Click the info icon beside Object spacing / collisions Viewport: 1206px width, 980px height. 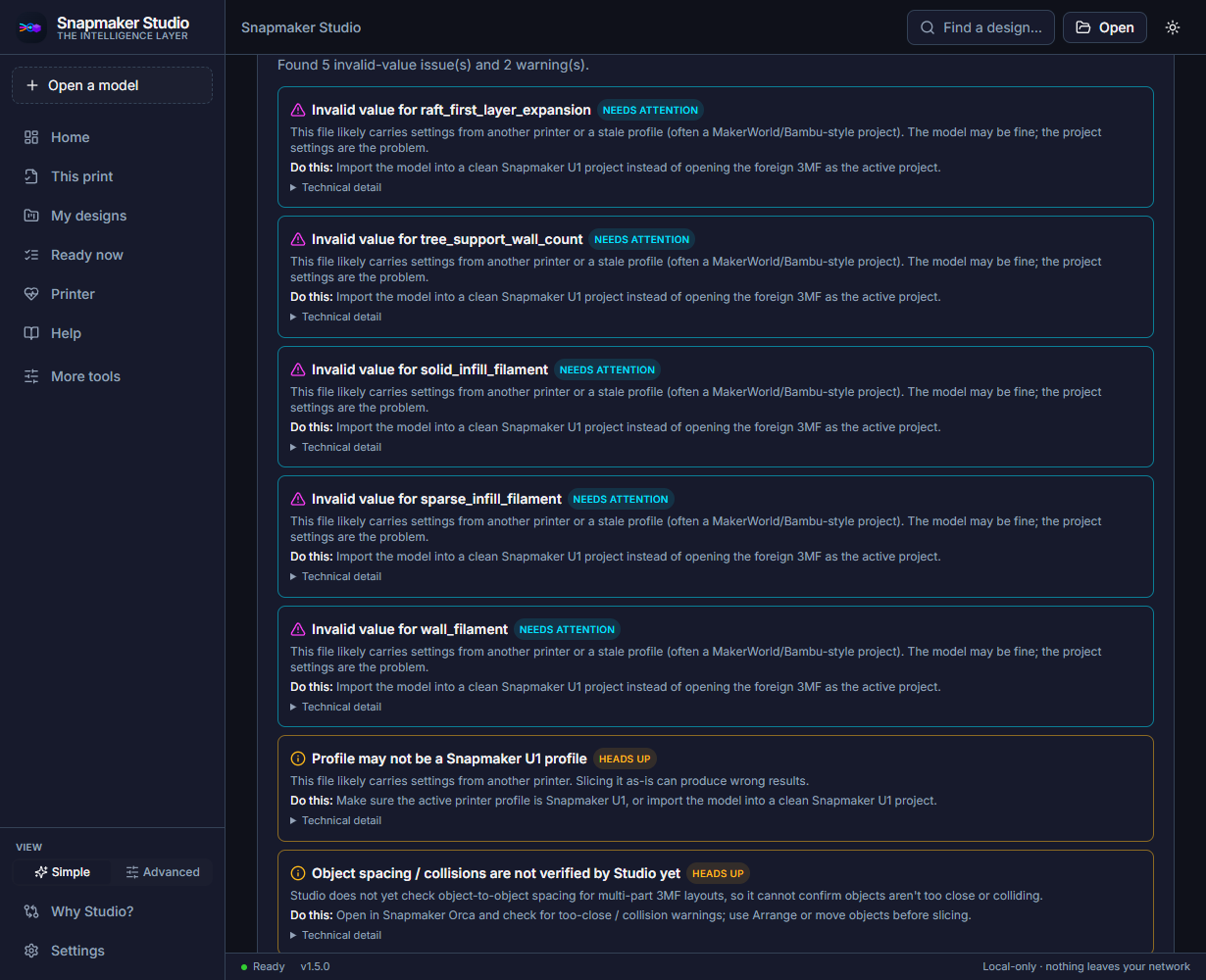298,873
